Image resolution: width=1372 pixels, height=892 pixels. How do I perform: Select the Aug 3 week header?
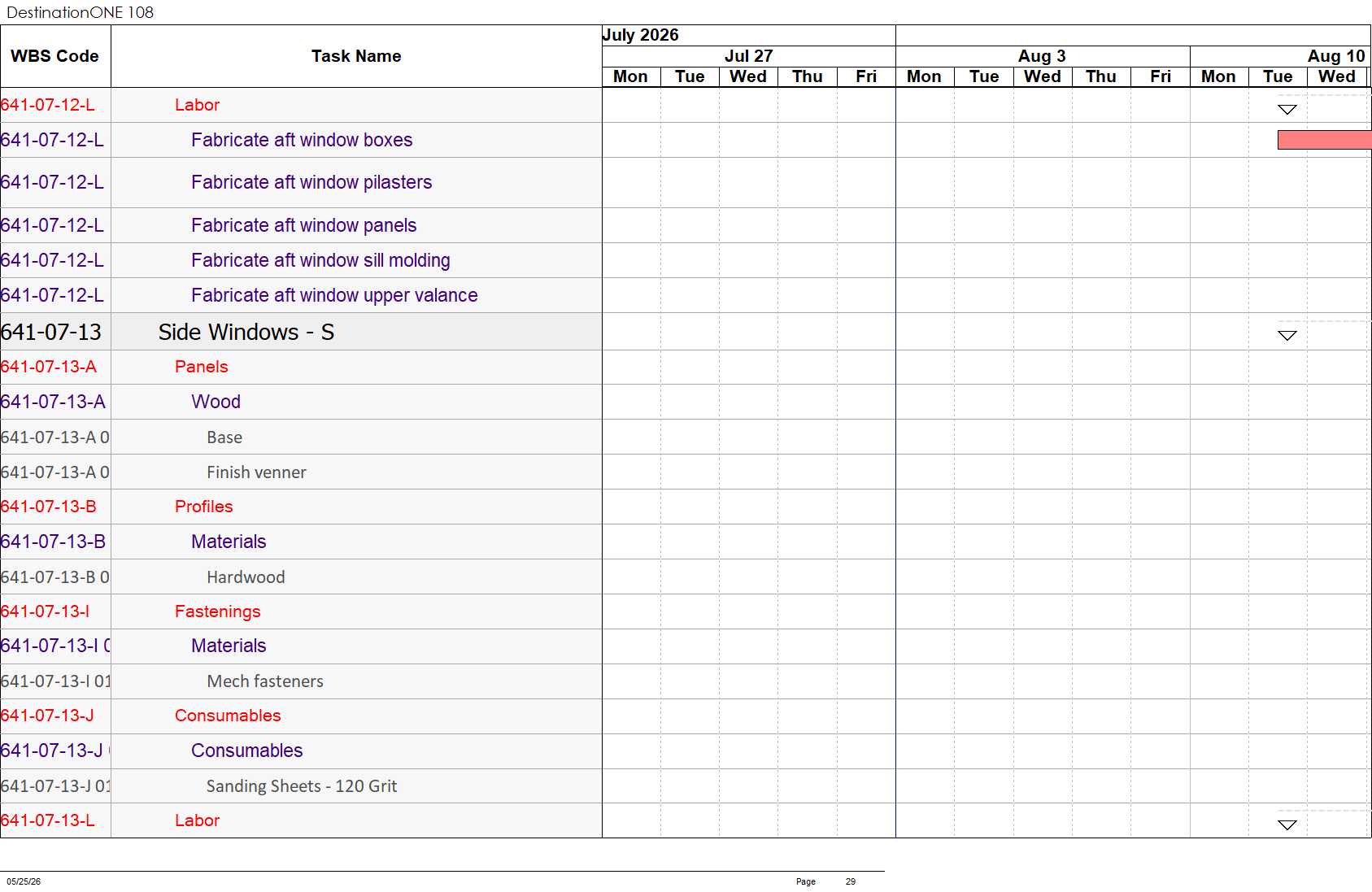point(1042,56)
